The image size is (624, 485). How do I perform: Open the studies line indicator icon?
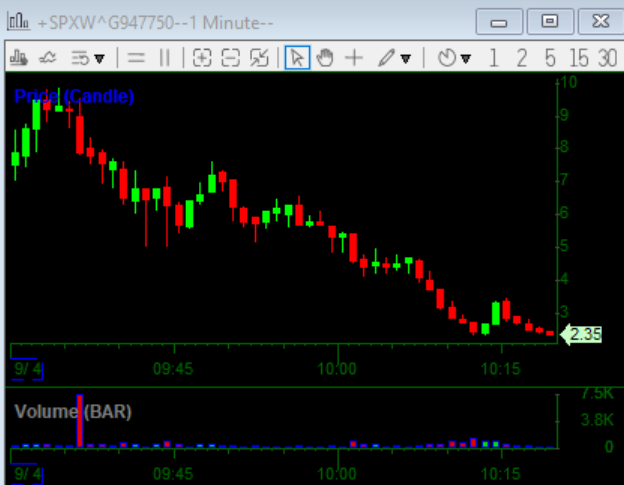[x=47, y=58]
